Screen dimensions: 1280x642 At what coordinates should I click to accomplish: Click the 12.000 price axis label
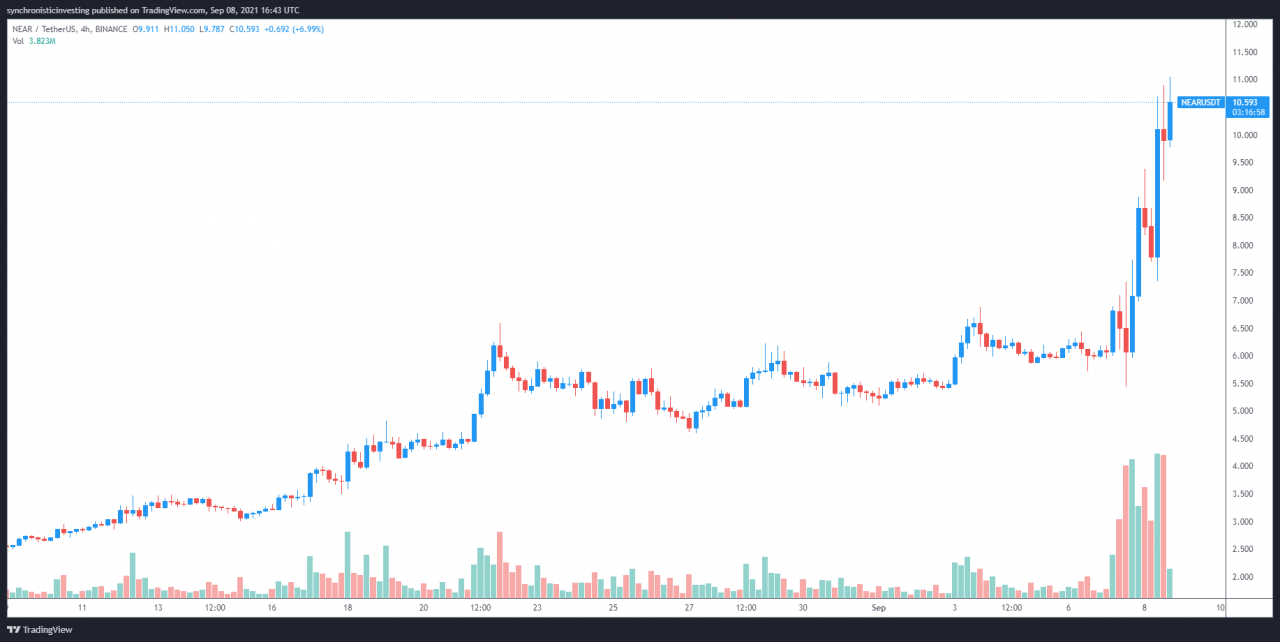tap(1244, 24)
